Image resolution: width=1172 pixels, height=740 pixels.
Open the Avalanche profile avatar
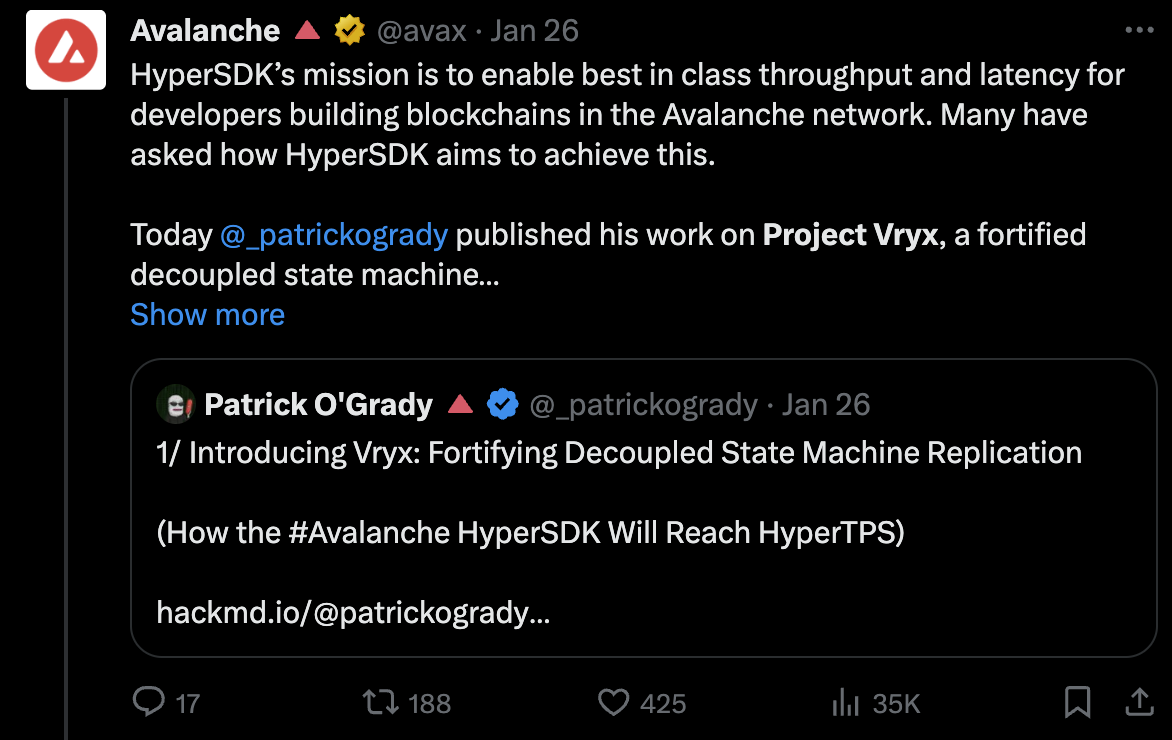[66, 50]
